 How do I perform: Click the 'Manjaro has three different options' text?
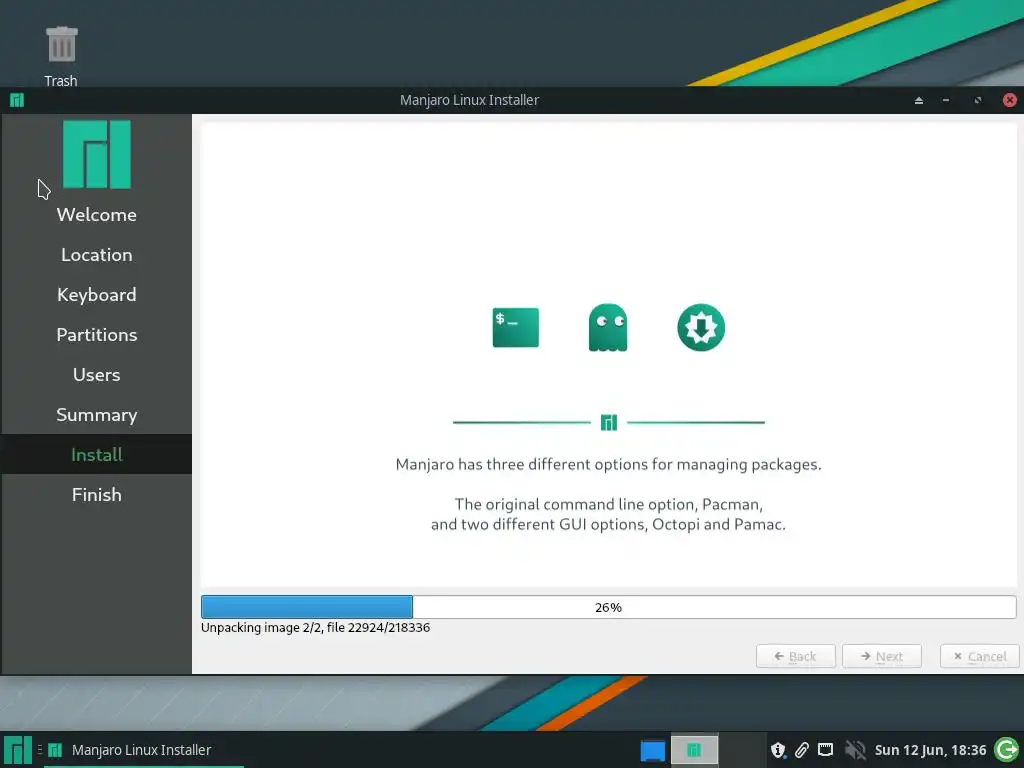click(609, 464)
